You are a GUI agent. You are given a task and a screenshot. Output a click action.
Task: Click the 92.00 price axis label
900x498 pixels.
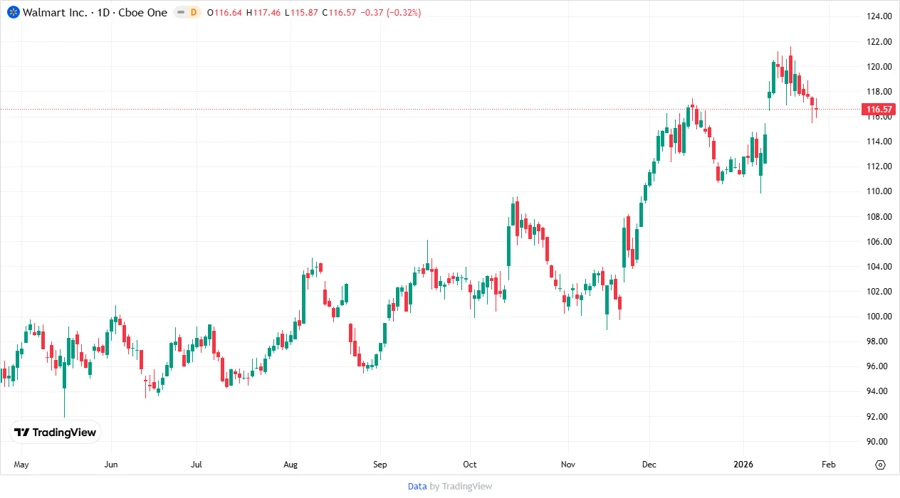[879, 417]
